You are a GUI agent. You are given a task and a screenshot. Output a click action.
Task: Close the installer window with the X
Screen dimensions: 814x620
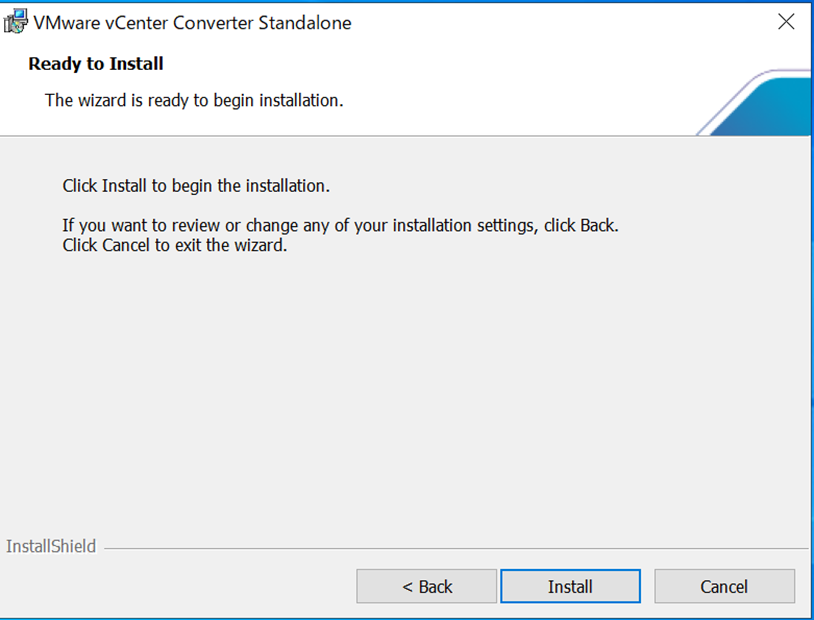pyautogui.click(x=786, y=22)
